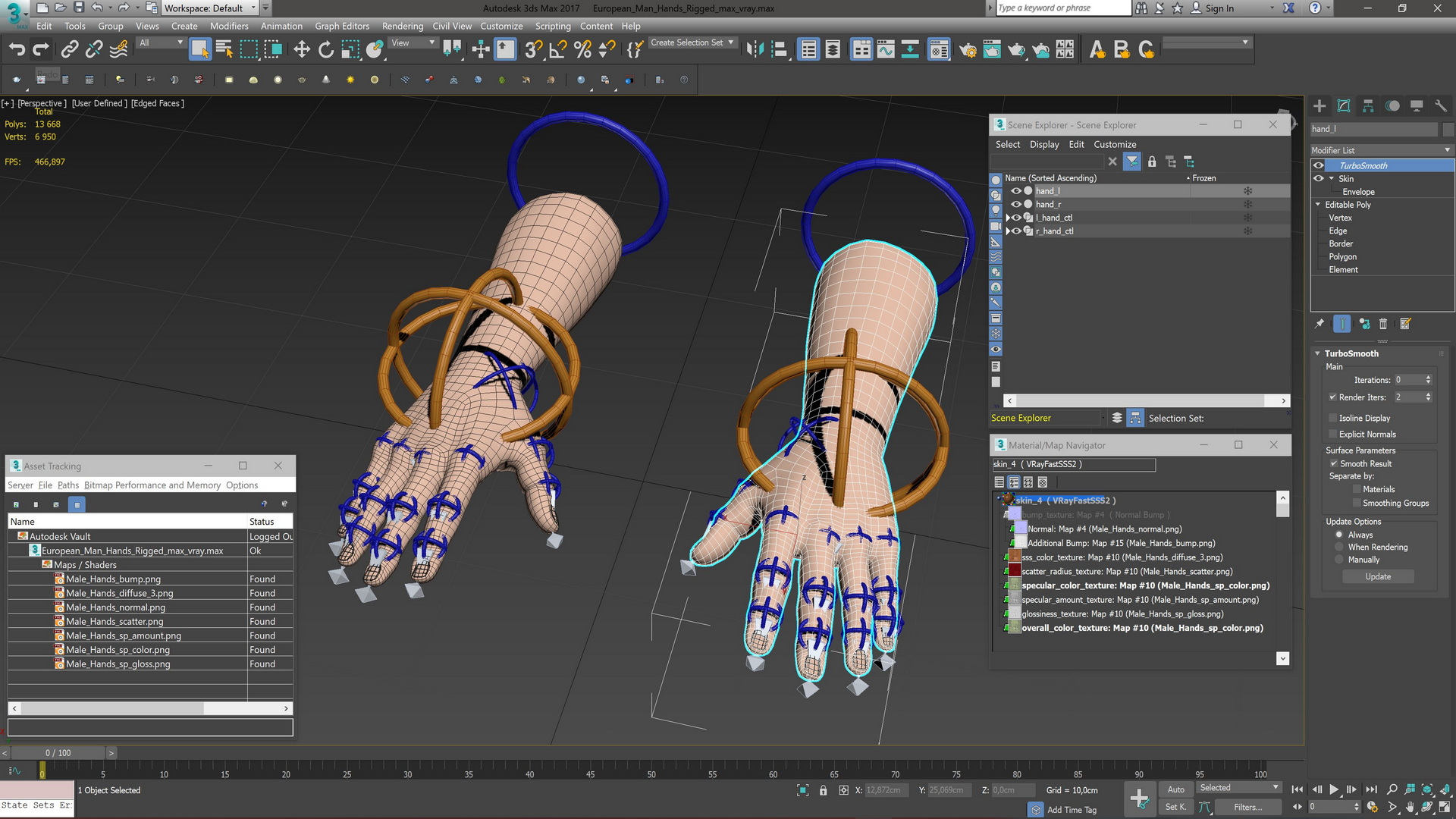Toggle TurboSmooth modifier eye icon
This screenshot has width=1456, height=819.
(1319, 165)
